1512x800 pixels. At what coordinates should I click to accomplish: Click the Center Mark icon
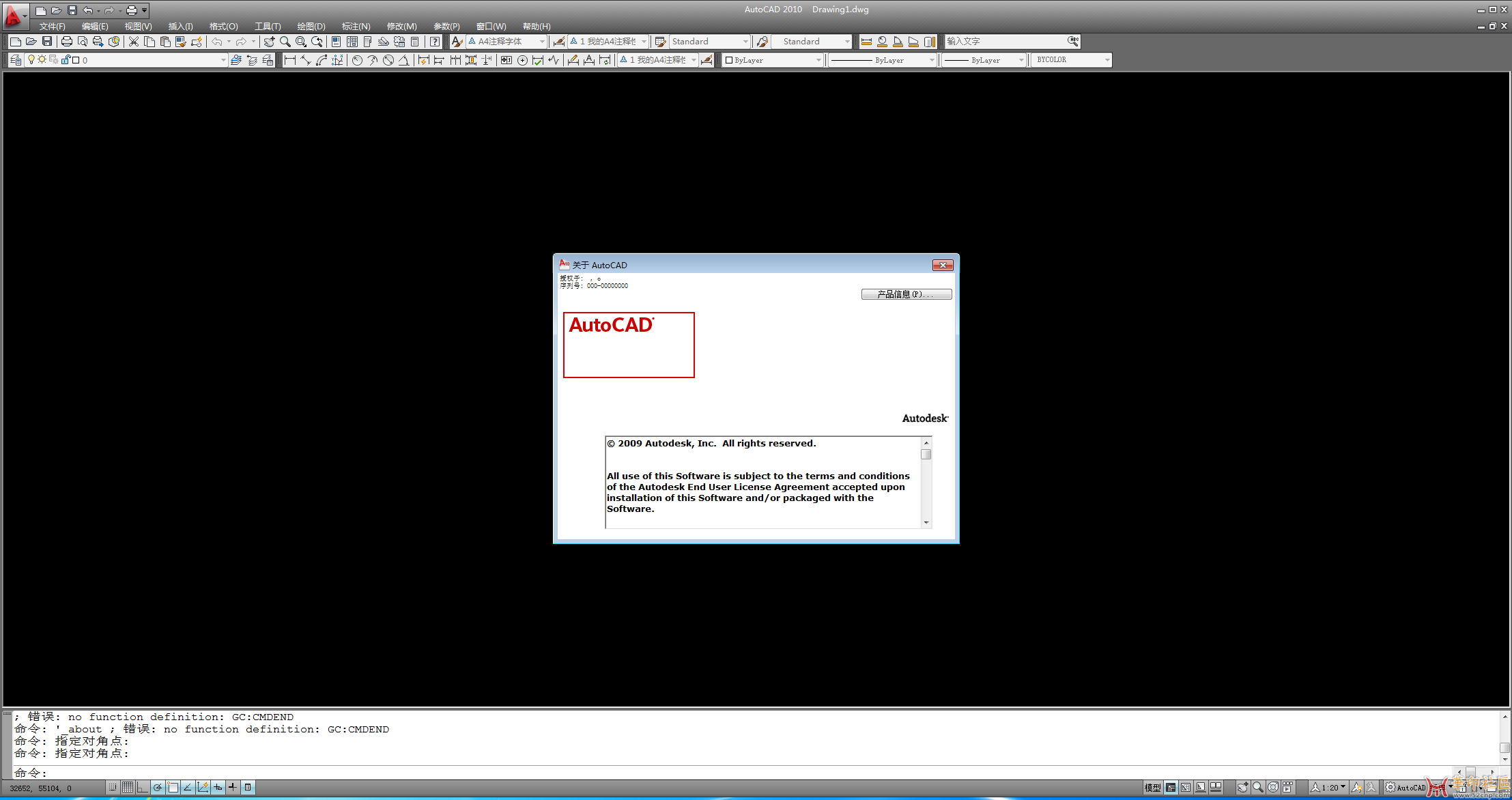point(522,60)
